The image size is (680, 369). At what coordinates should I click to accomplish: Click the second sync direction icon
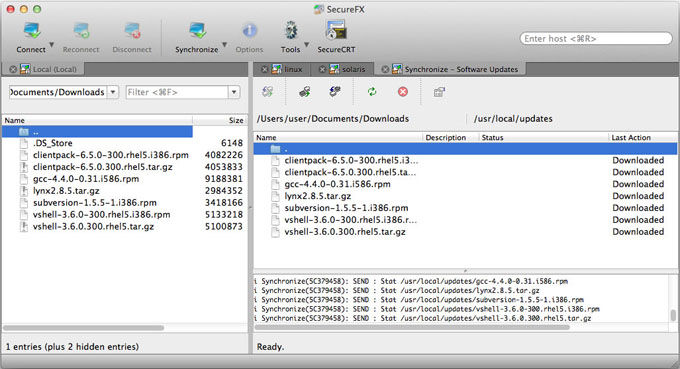pyautogui.click(x=305, y=91)
